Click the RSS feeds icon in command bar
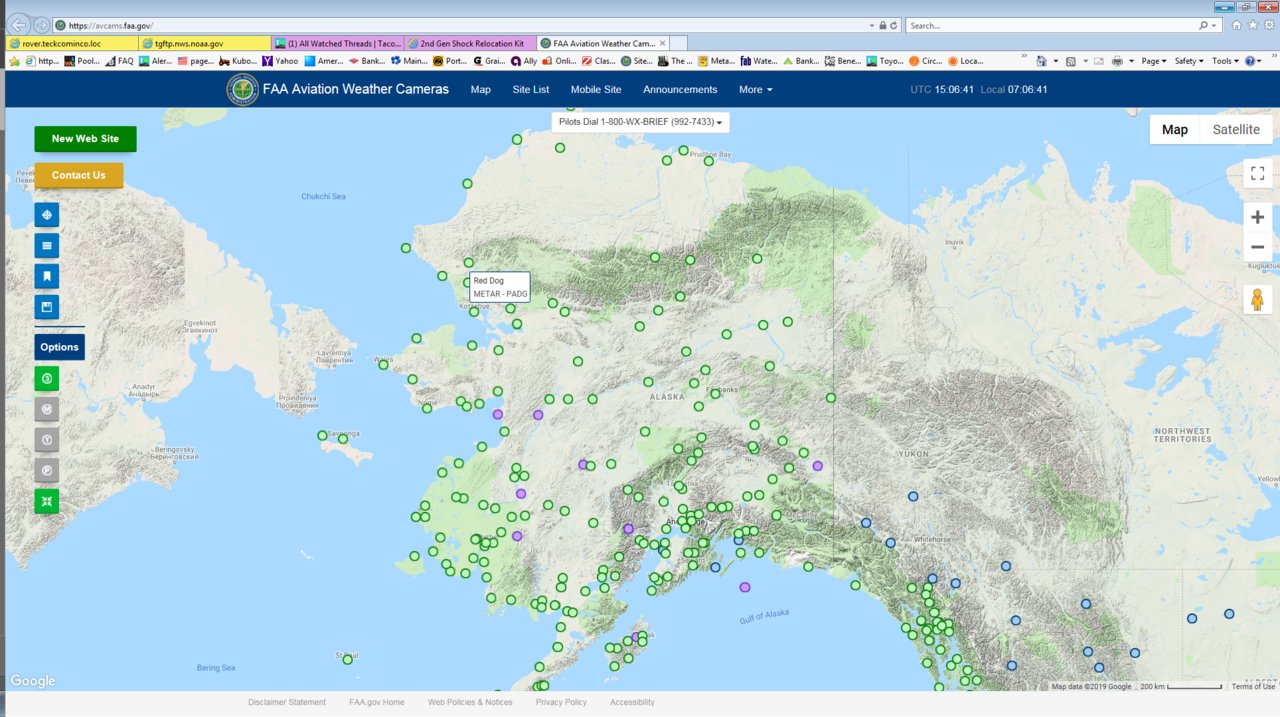Screen dimensions: 1280x717 (1070, 61)
